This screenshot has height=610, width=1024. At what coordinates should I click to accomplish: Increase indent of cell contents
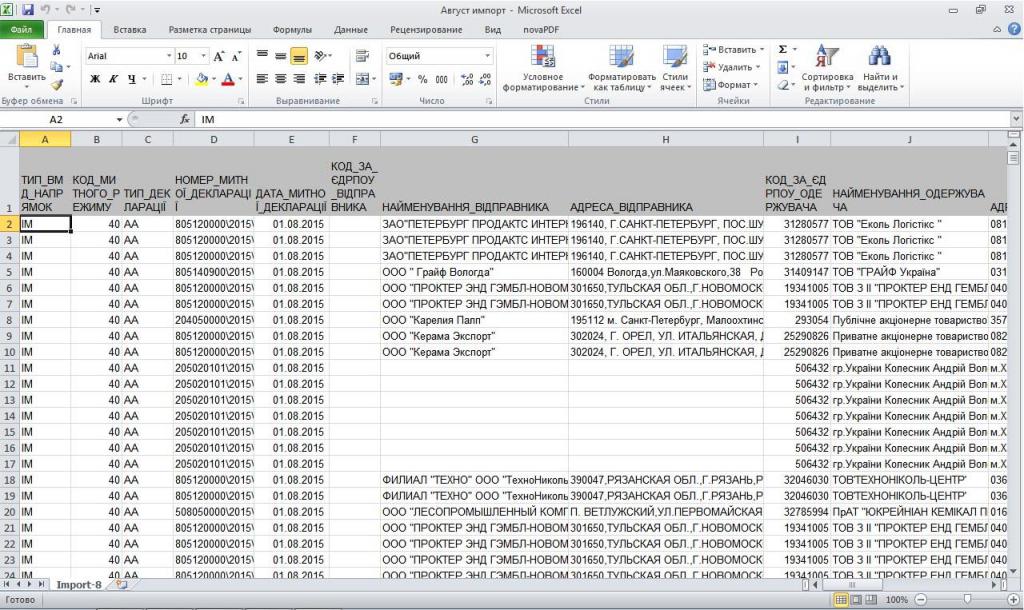click(x=338, y=79)
